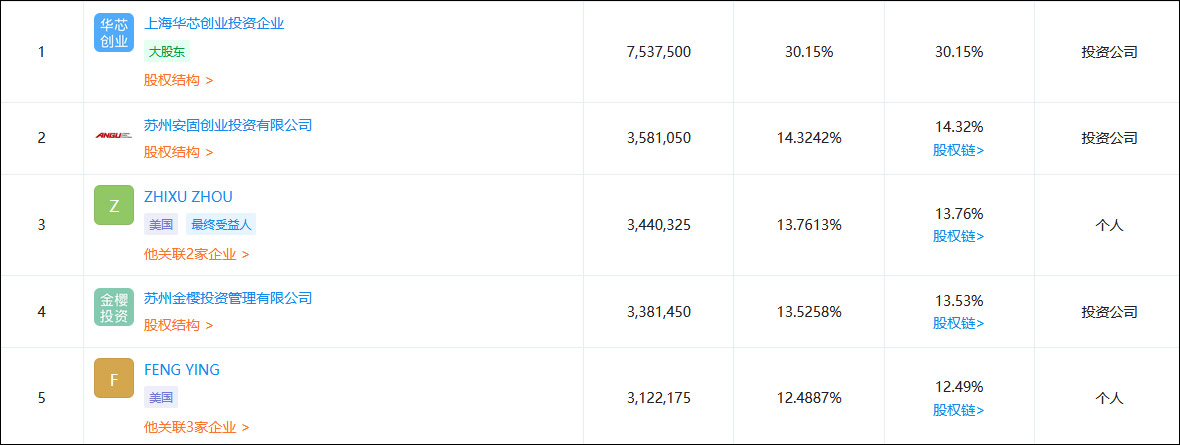Click the 华芯创业 blue logo icon
This screenshot has width=1180, height=445.
coord(114,32)
